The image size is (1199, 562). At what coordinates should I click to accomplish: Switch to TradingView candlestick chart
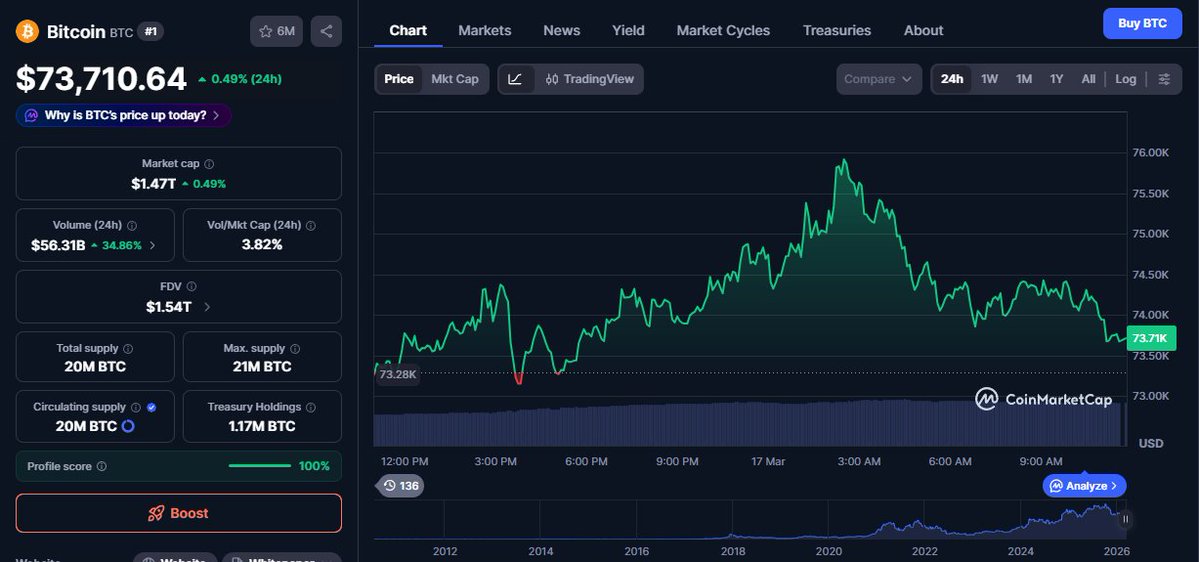tap(590, 80)
